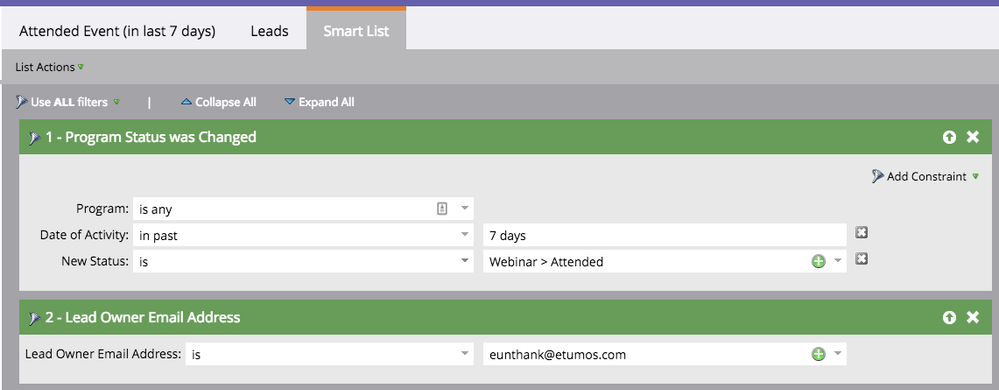Open the Attended Event (in last 7 days) tab

(x=117, y=31)
